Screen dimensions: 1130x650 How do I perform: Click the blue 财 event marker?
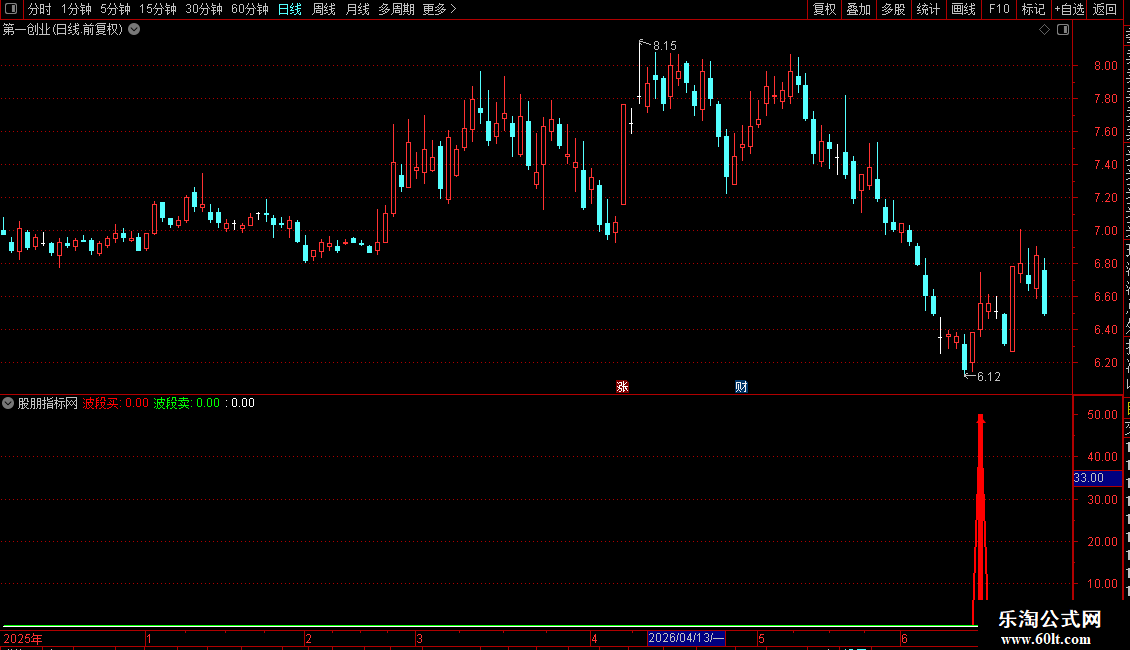(x=741, y=387)
